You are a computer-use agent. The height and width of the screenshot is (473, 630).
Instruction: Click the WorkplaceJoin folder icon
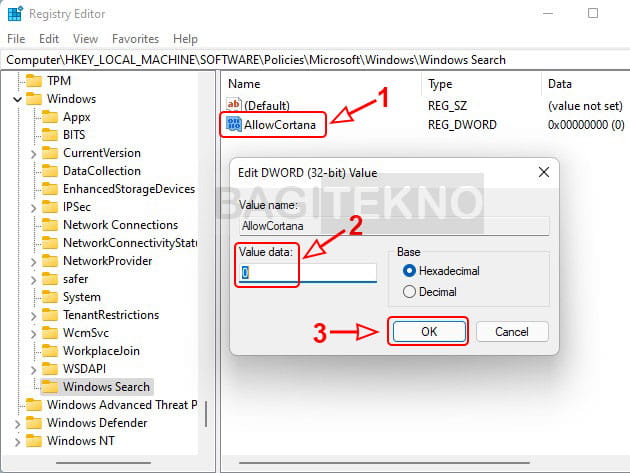(x=50, y=351)
